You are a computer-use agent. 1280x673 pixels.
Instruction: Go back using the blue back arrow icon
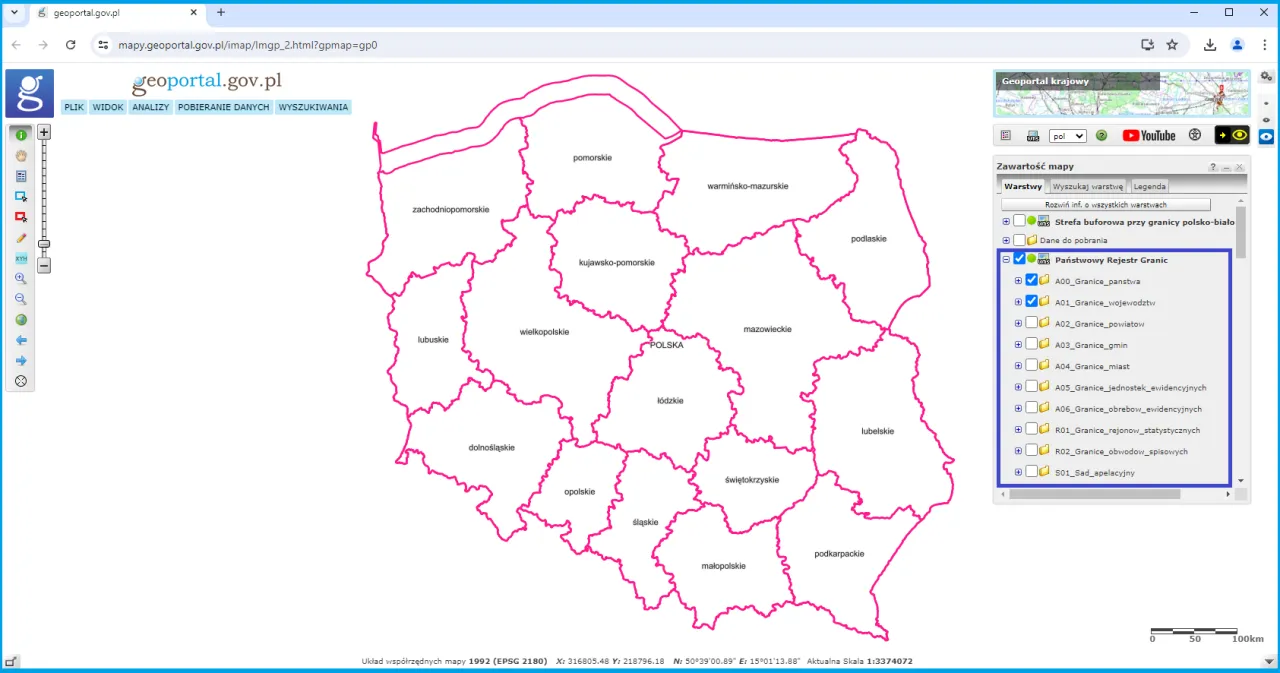pyautogui.click(x=21, y=340)
